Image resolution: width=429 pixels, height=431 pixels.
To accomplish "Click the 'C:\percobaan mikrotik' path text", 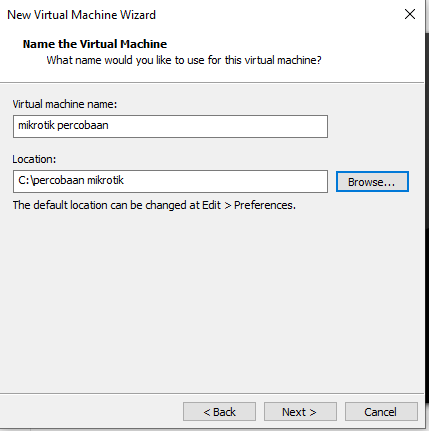I will pyautogui.click(x=71, y=180).
